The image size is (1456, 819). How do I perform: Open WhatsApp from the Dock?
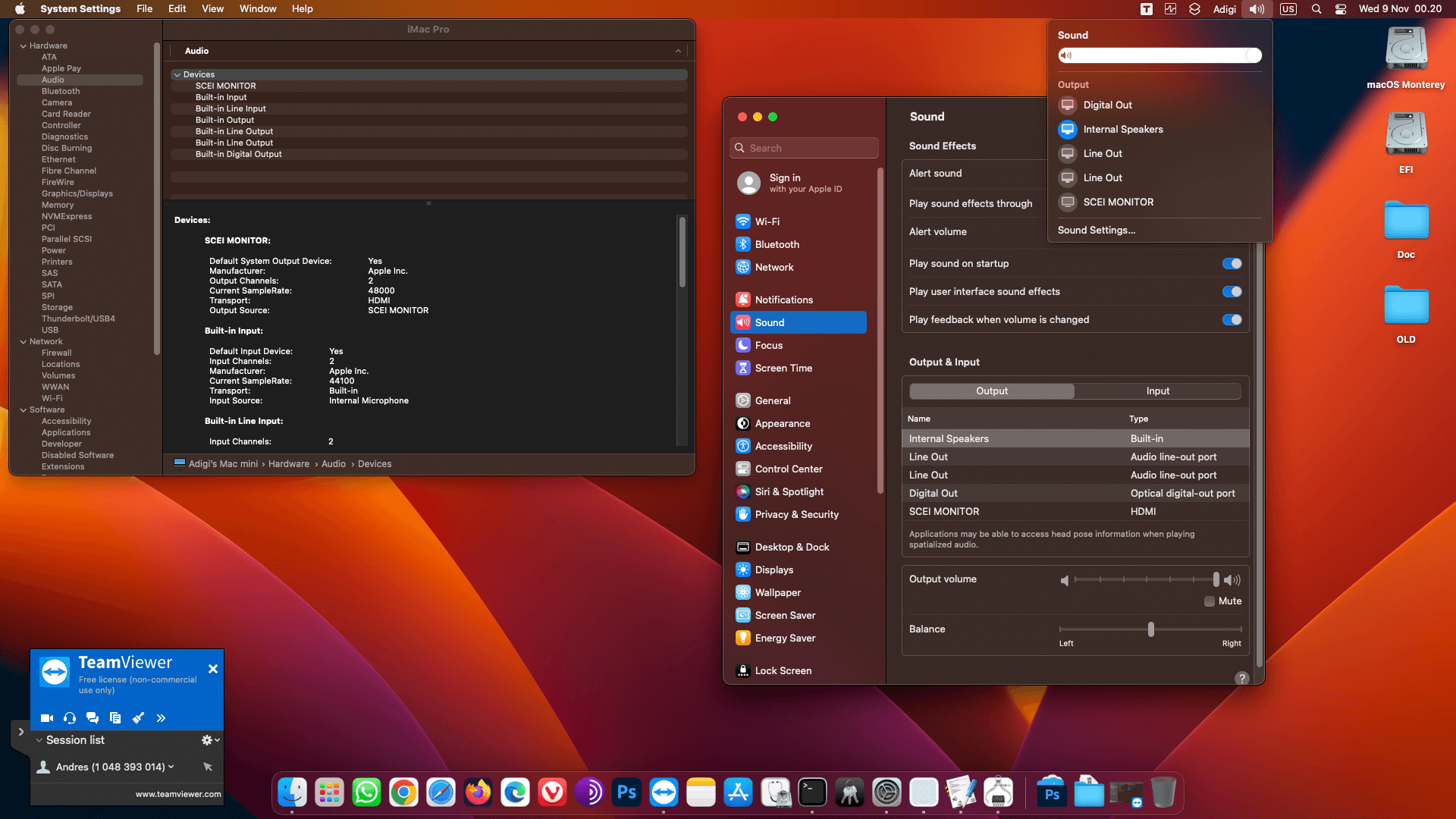366,792
